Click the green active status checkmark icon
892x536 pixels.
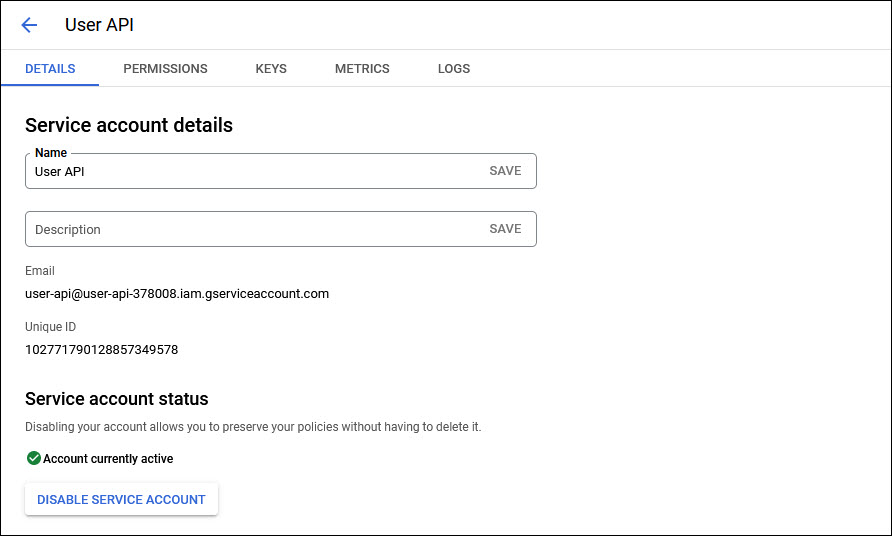coord(33,459)
